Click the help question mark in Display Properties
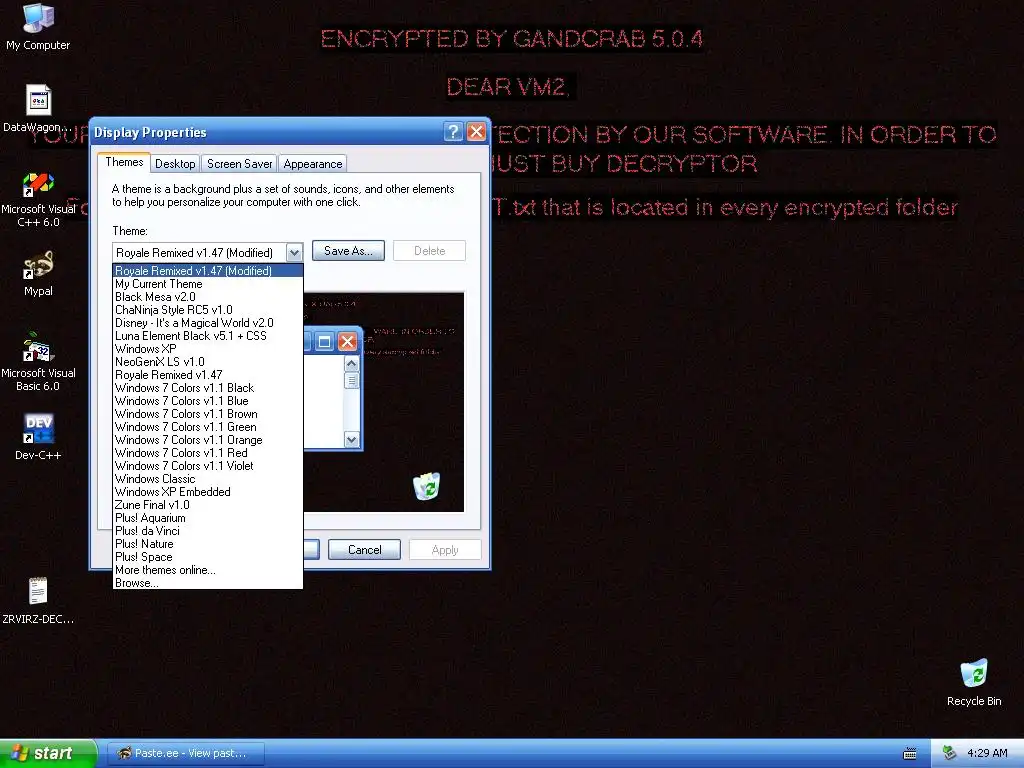1024x768 pixels. click(453, 132)
